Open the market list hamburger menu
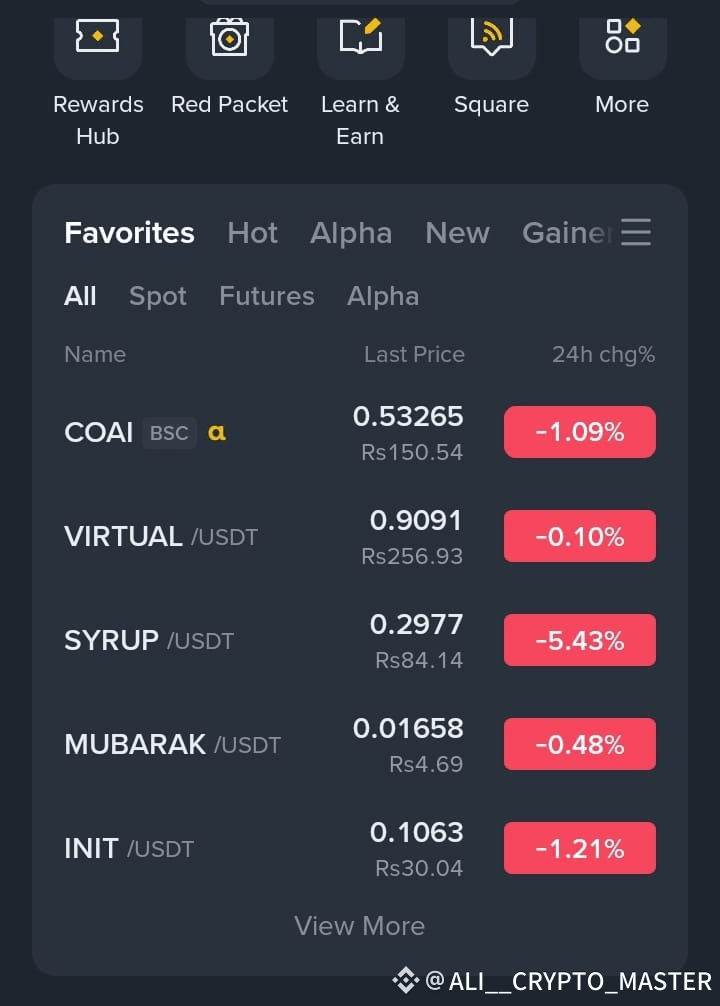 point(636,232)
